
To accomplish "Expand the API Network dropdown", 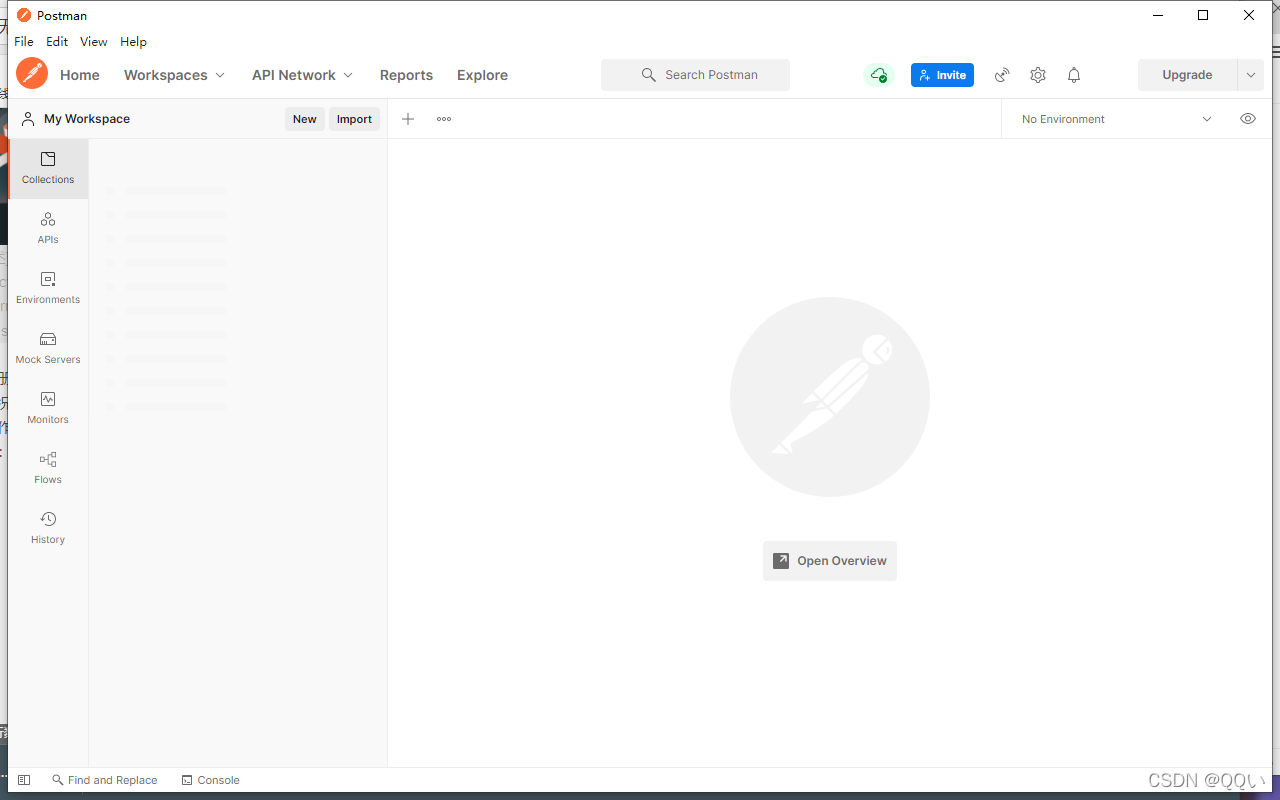I will click(x=303, y=75).
